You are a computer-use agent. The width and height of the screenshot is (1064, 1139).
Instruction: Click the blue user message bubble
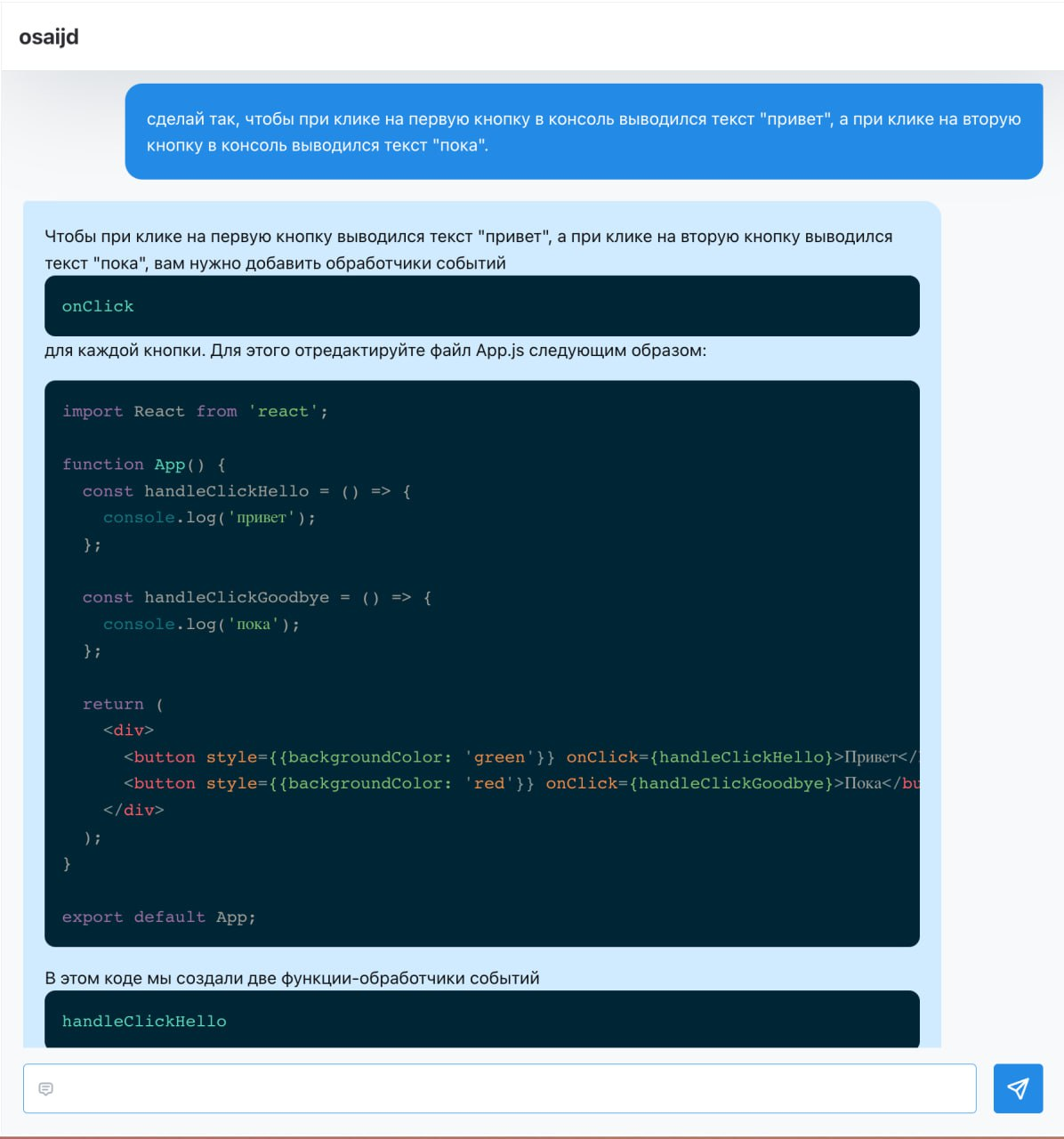(x=584, y=132)
